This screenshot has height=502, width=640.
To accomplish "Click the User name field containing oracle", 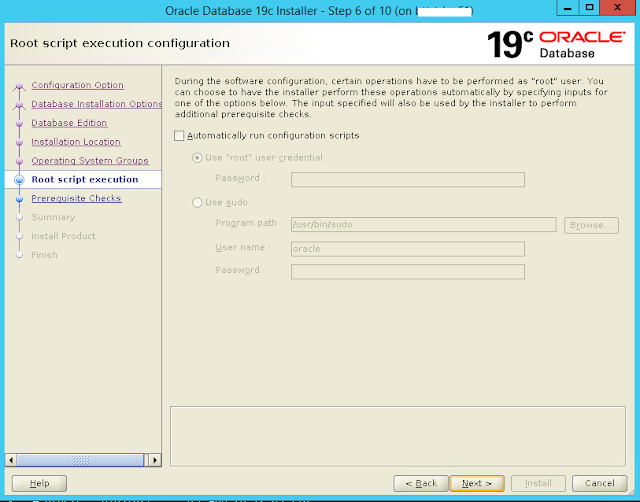I will 408,249.
